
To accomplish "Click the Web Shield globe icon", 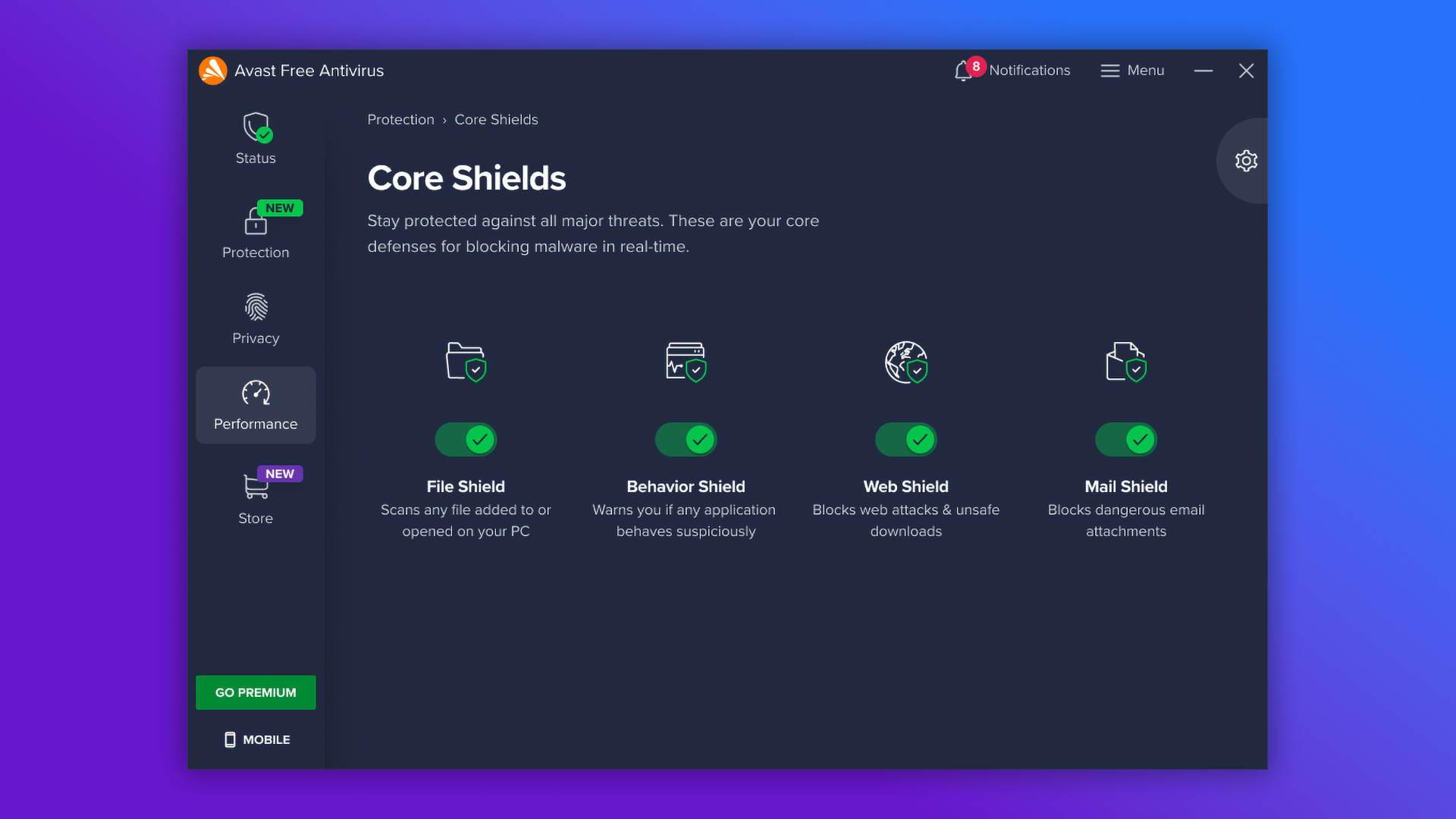I will coord(906,362).
